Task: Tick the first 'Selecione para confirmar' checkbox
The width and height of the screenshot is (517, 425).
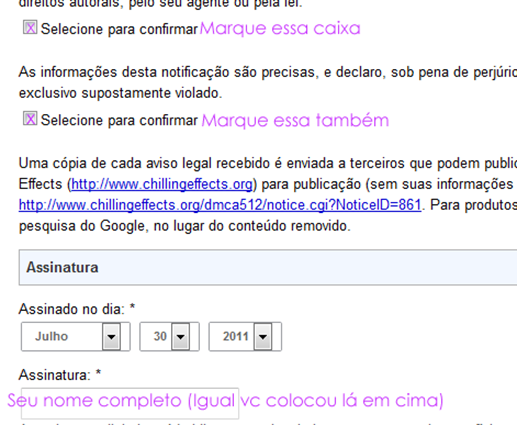Action: pyautogui.click(x=30, y=27)
